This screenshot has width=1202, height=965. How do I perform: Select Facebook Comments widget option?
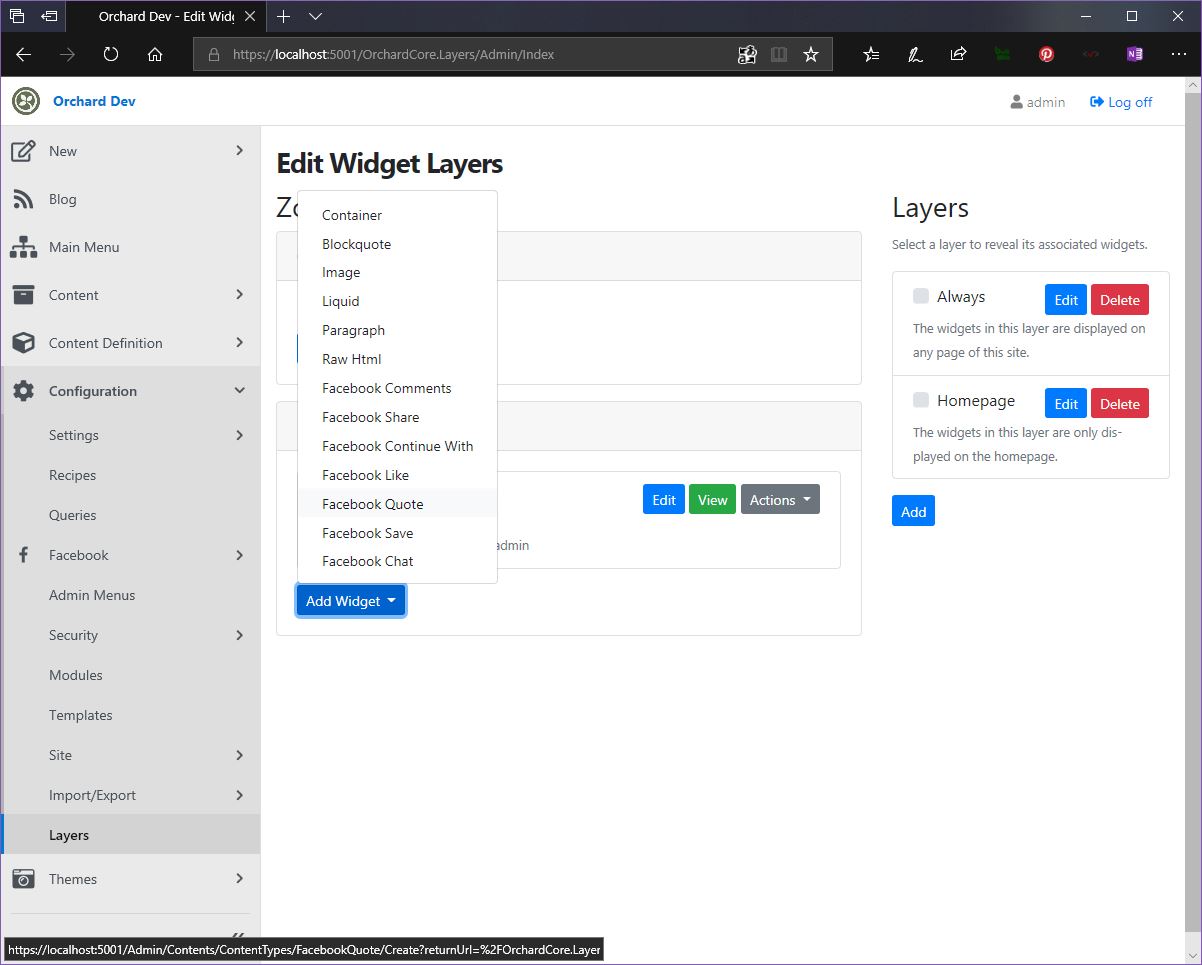(x=397, y=388)
